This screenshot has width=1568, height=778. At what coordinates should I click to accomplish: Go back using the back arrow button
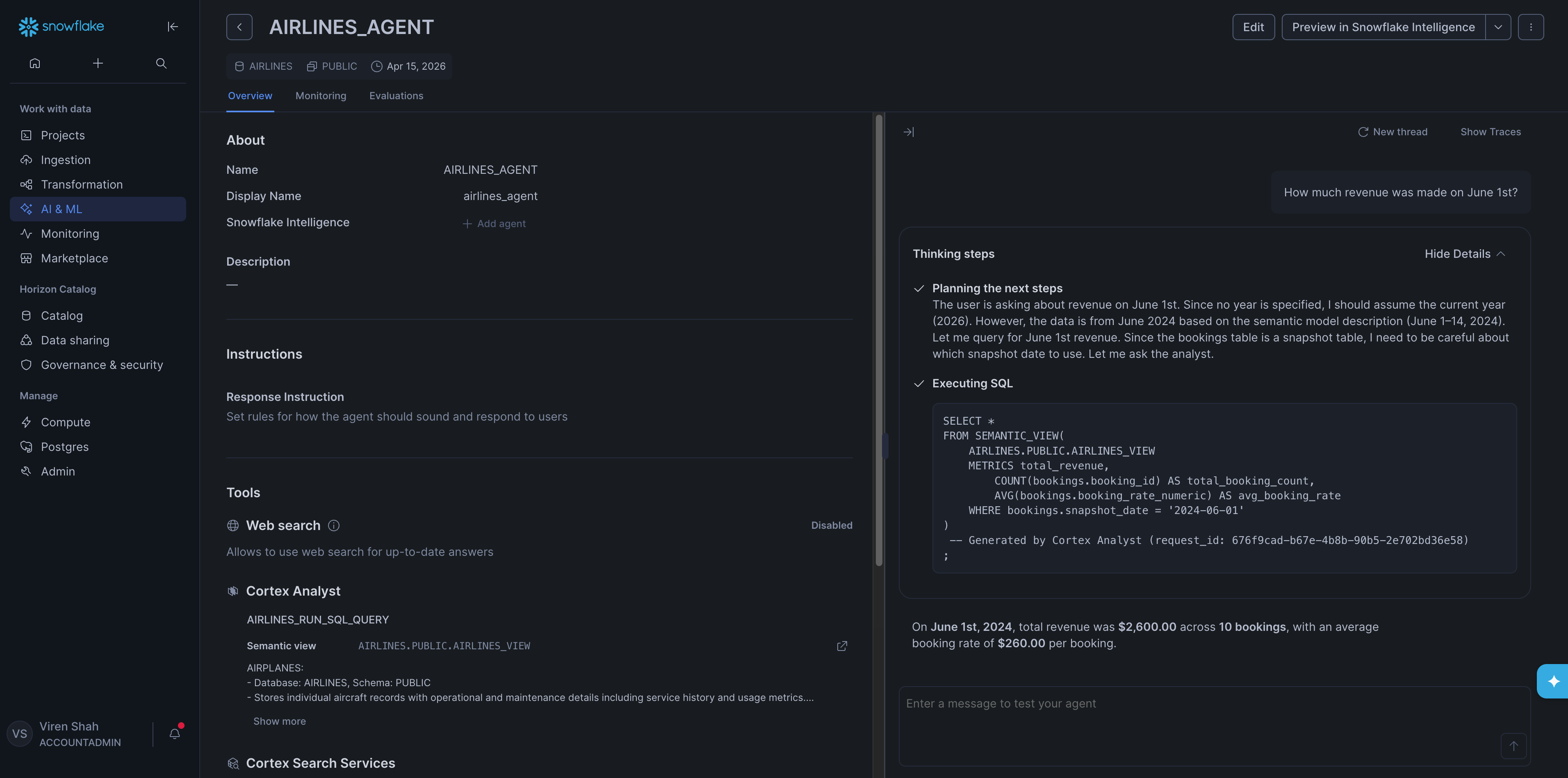click(x=239, y=27)
